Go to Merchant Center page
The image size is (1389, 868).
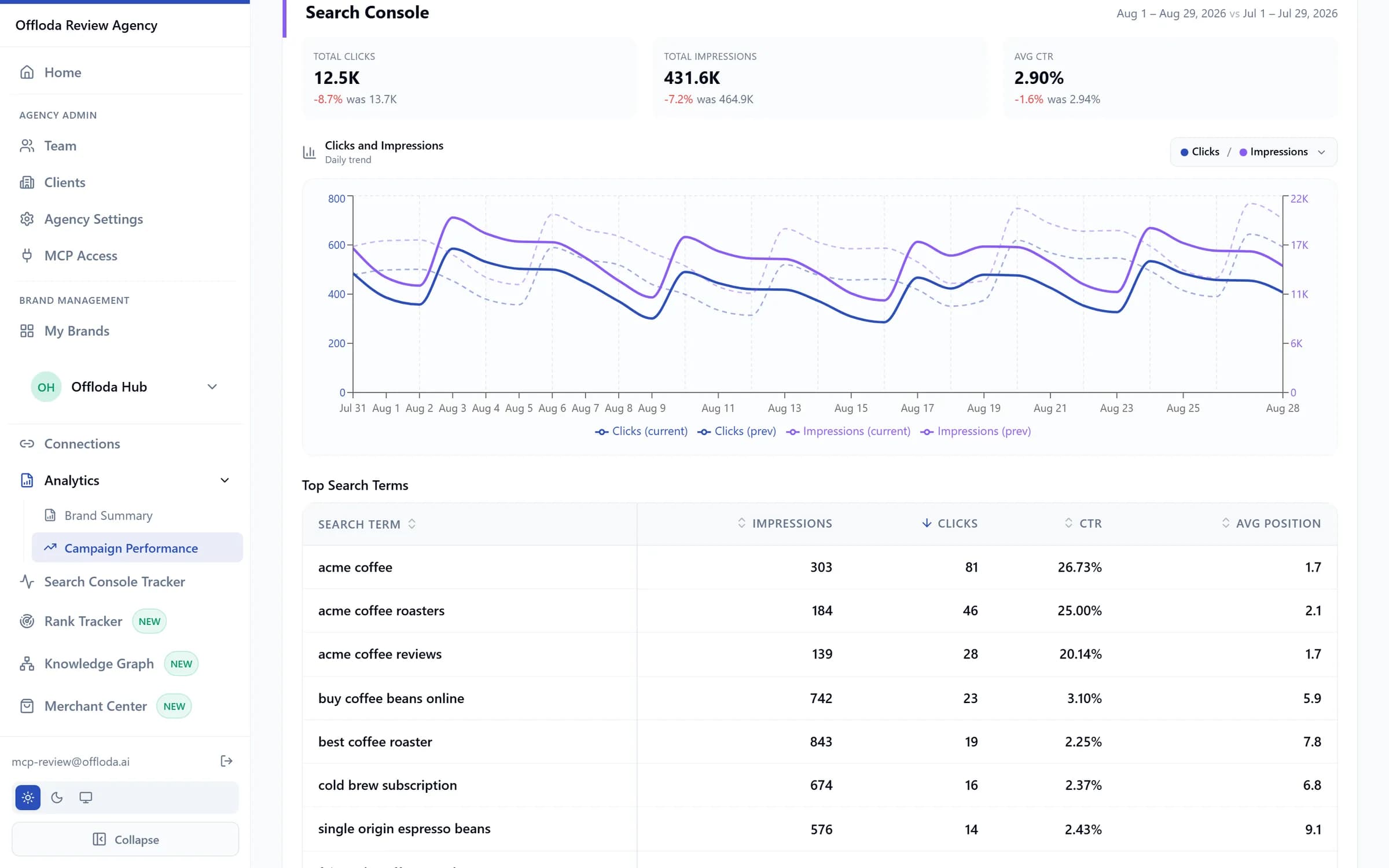pos(95,706)
